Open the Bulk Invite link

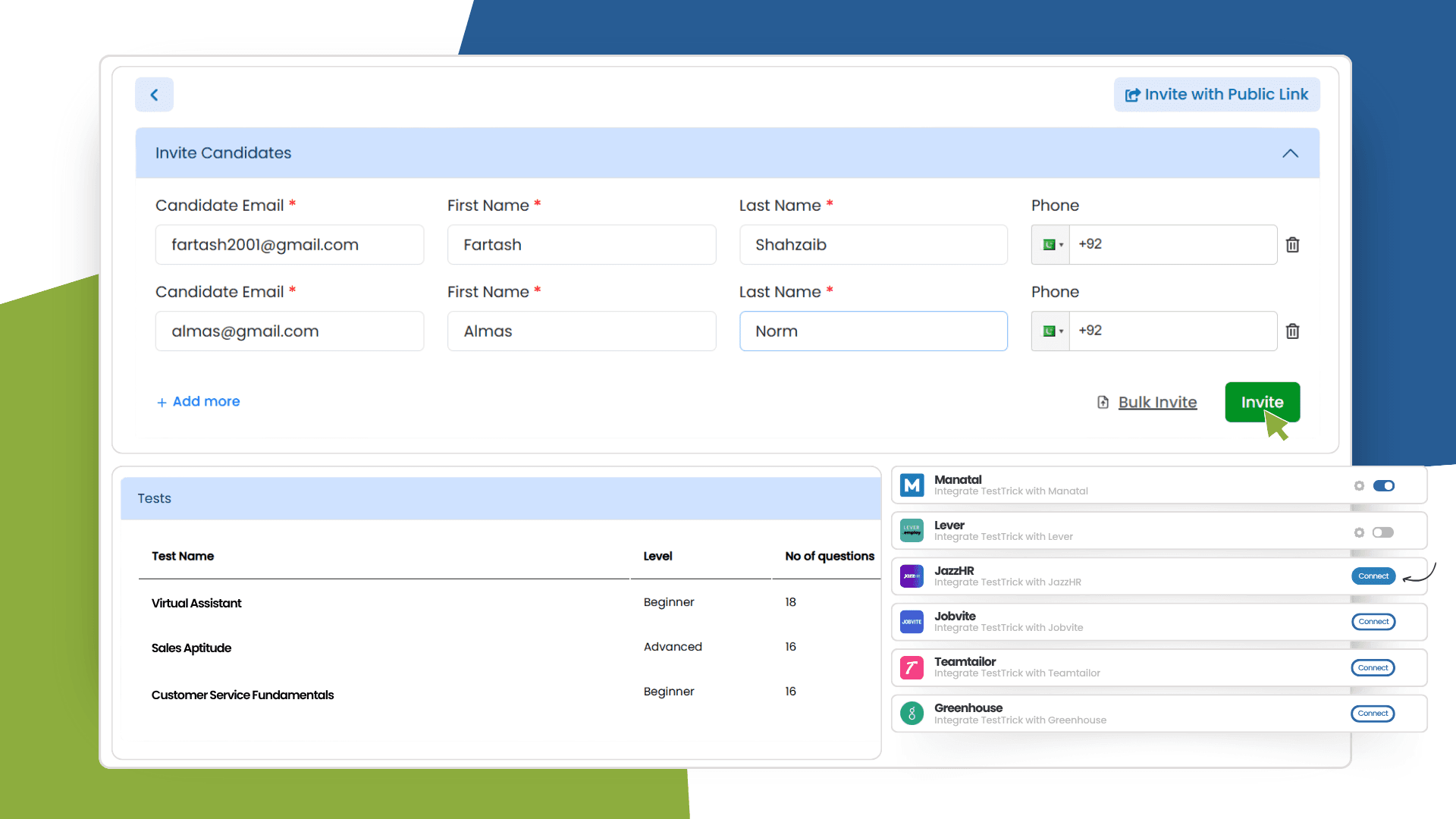tap(1156, 403)
